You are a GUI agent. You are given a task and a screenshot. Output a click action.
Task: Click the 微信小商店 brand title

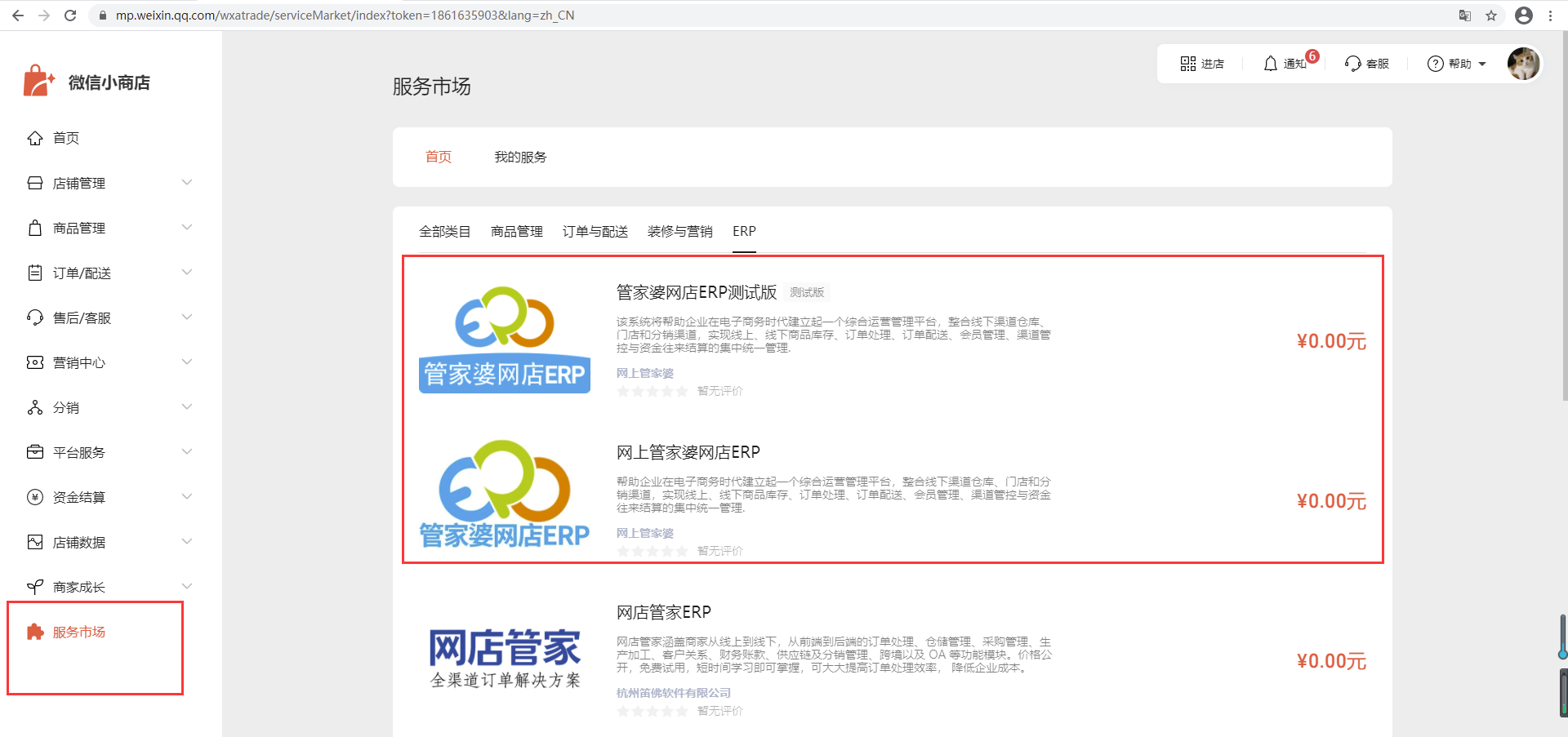pyautogui.click(x=109, y=82)
